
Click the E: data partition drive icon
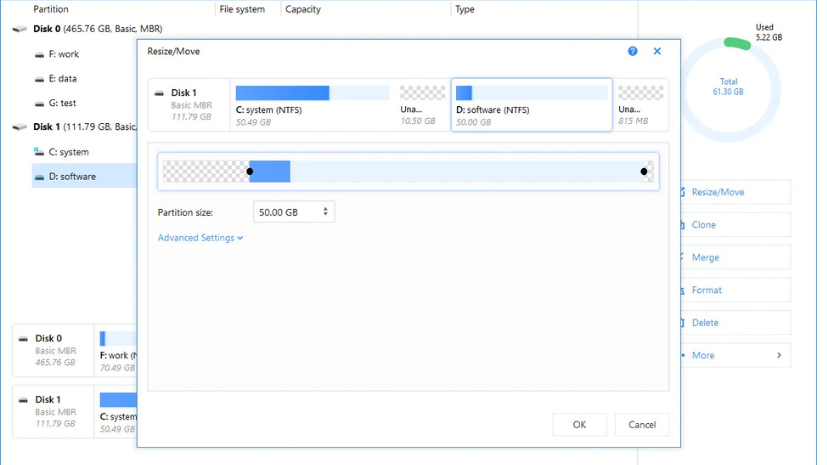pyautogui.click(x=41, y=79)
